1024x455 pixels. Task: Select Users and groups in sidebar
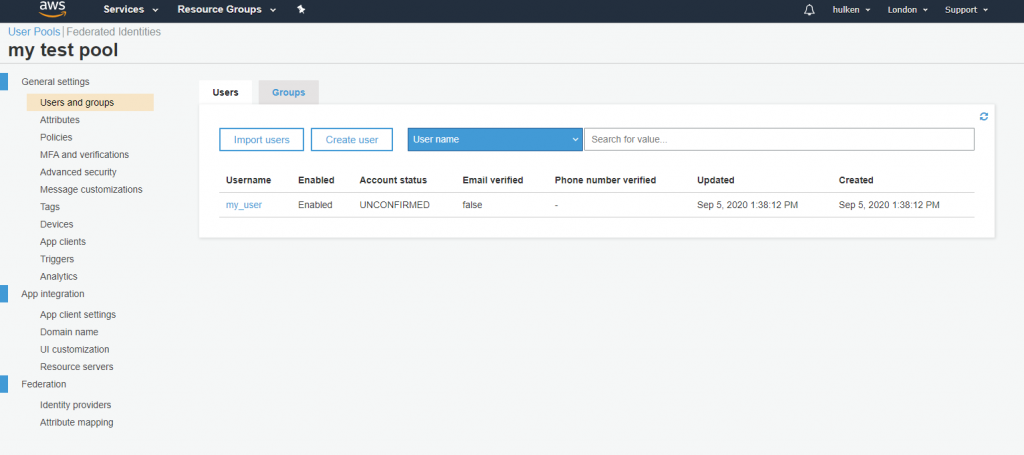pyautogui.click(x=90, y=102)
